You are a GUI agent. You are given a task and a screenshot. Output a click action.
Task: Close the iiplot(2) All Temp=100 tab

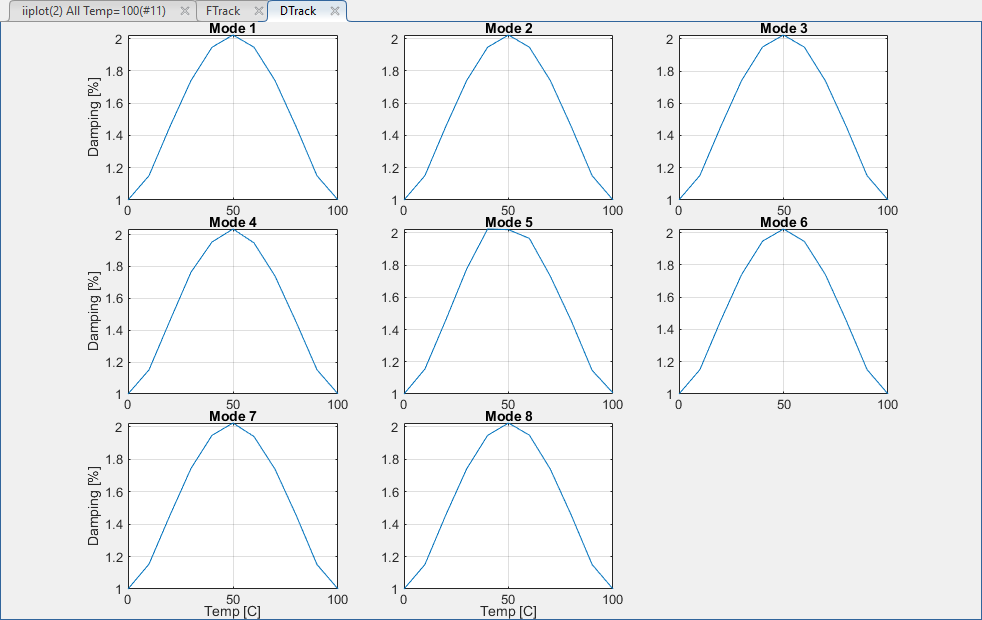(x=184, y=11)
